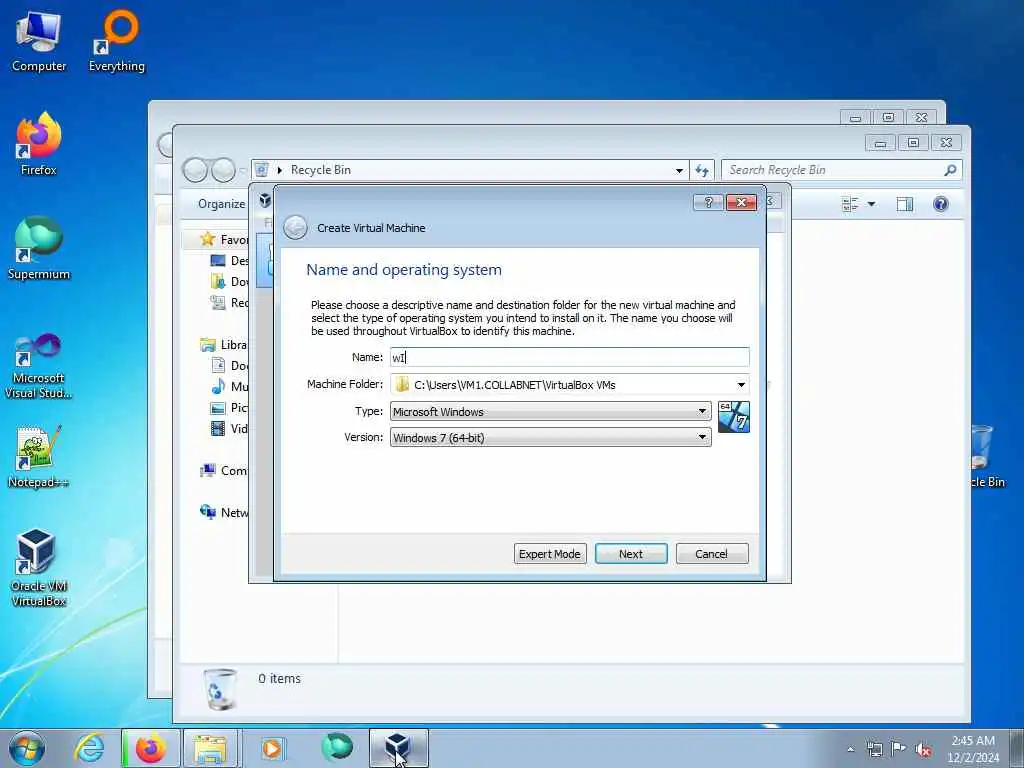Click the Name input field
This screenshot has width=1024, height=768.
pos(569,357)
